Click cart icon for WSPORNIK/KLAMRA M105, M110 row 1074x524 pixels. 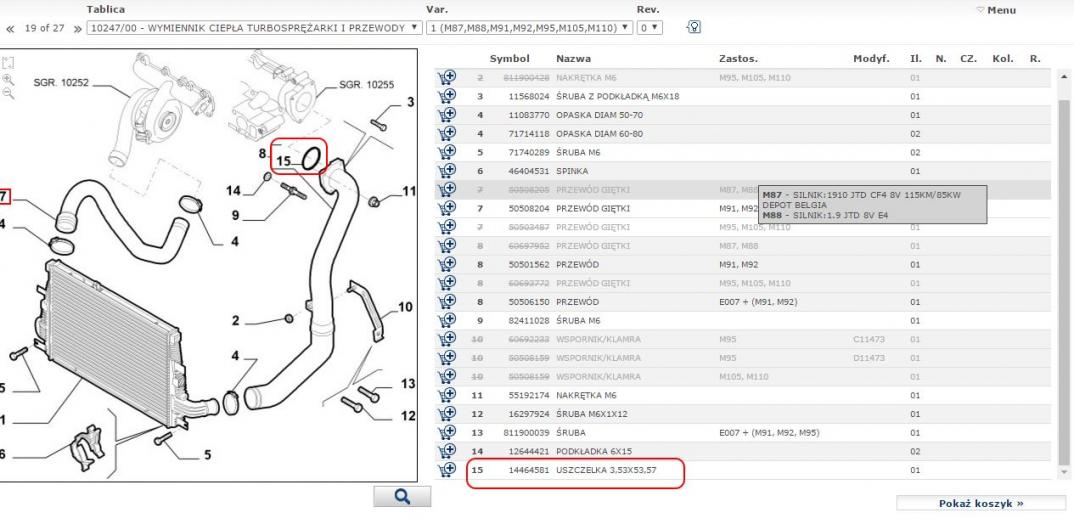point(447,376)
